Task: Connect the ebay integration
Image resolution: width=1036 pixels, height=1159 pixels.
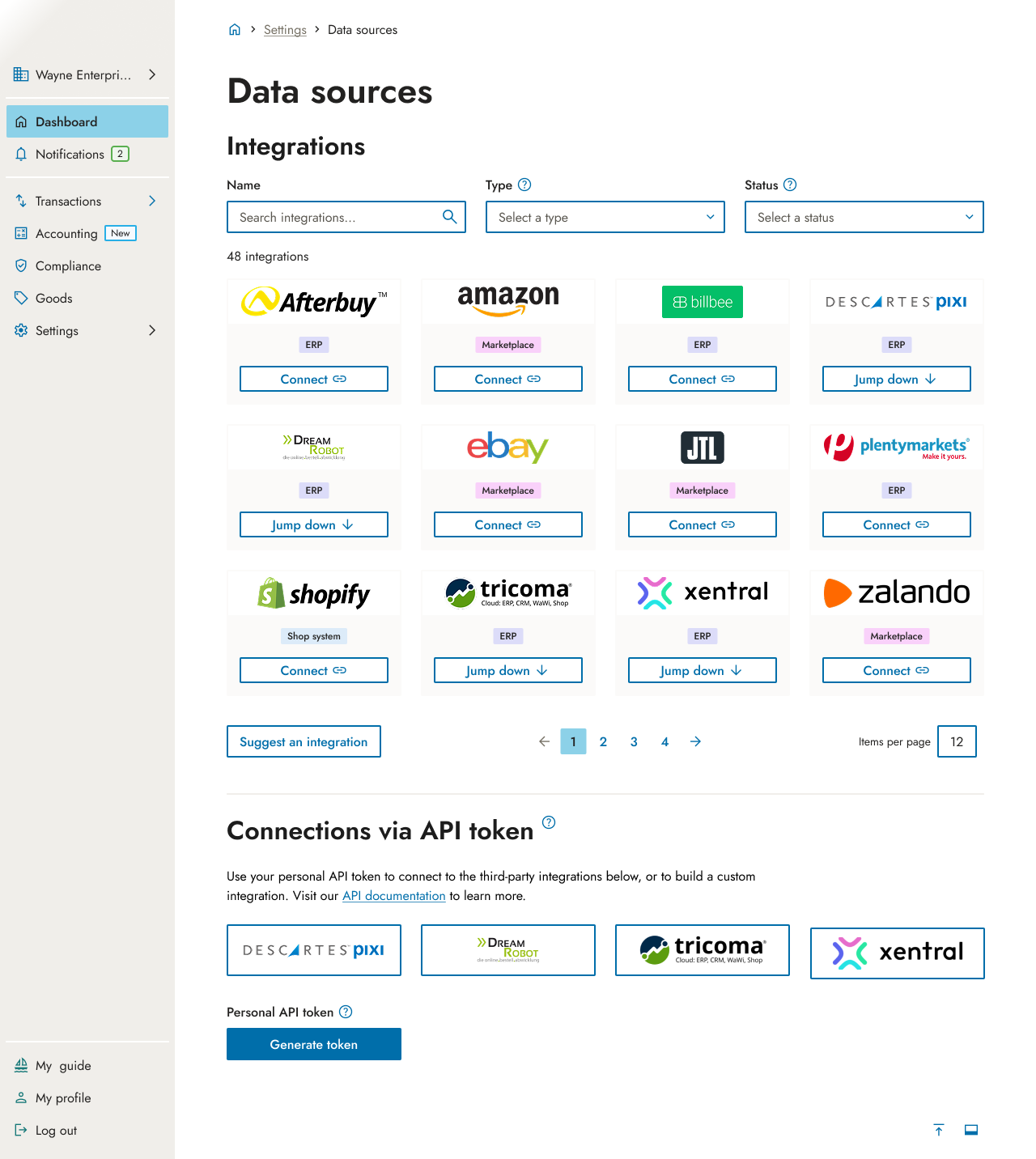Action: [x=508, y=524]
